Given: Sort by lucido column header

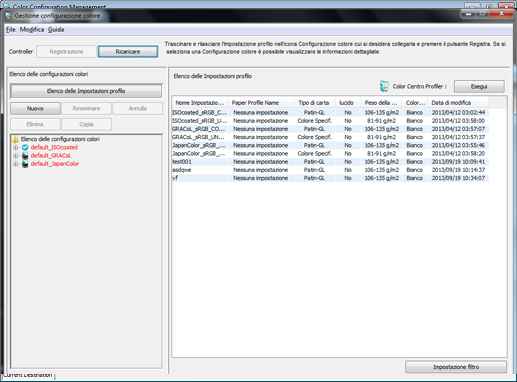Looking at the screenshot, I should [348, 103].
